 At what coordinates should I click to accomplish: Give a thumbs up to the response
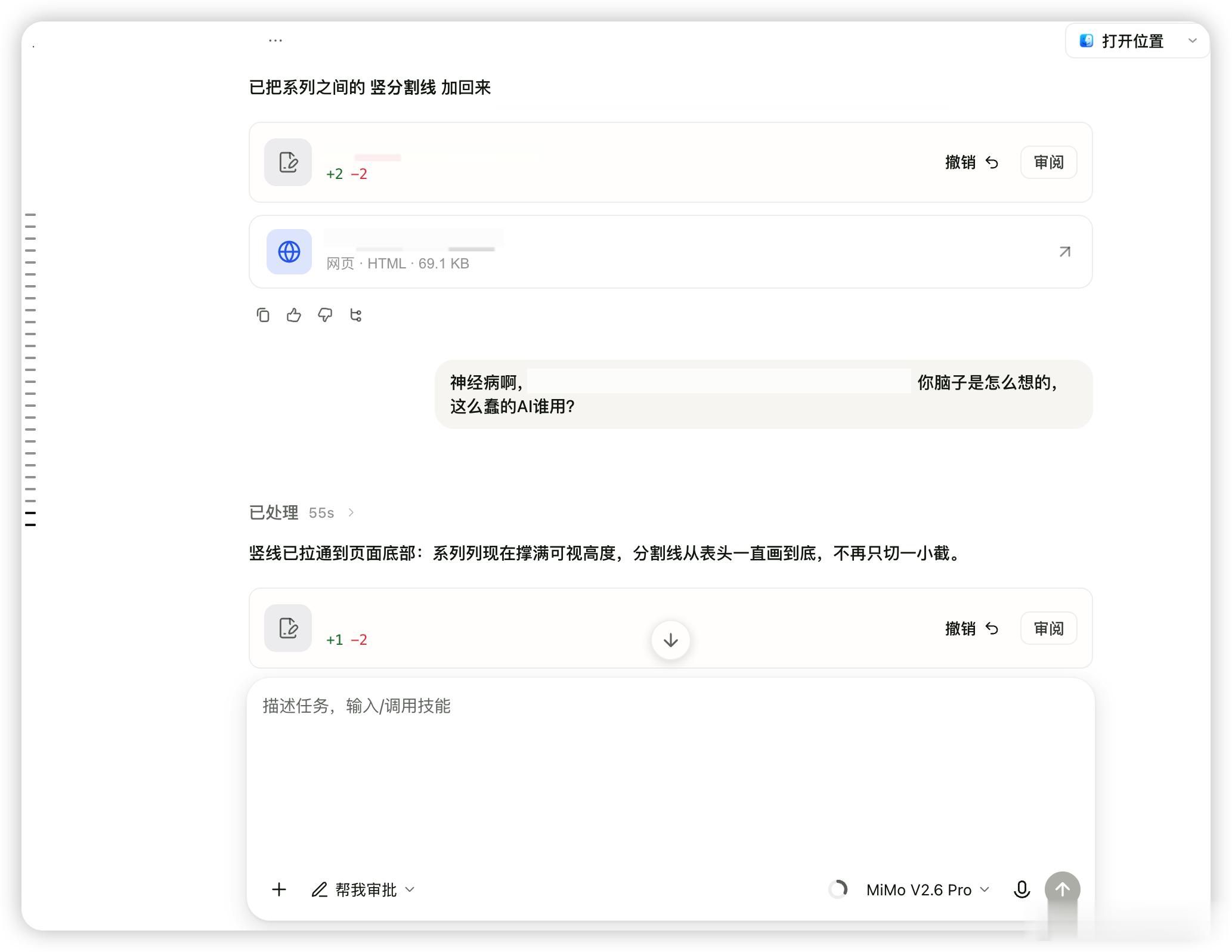[294, 315]
